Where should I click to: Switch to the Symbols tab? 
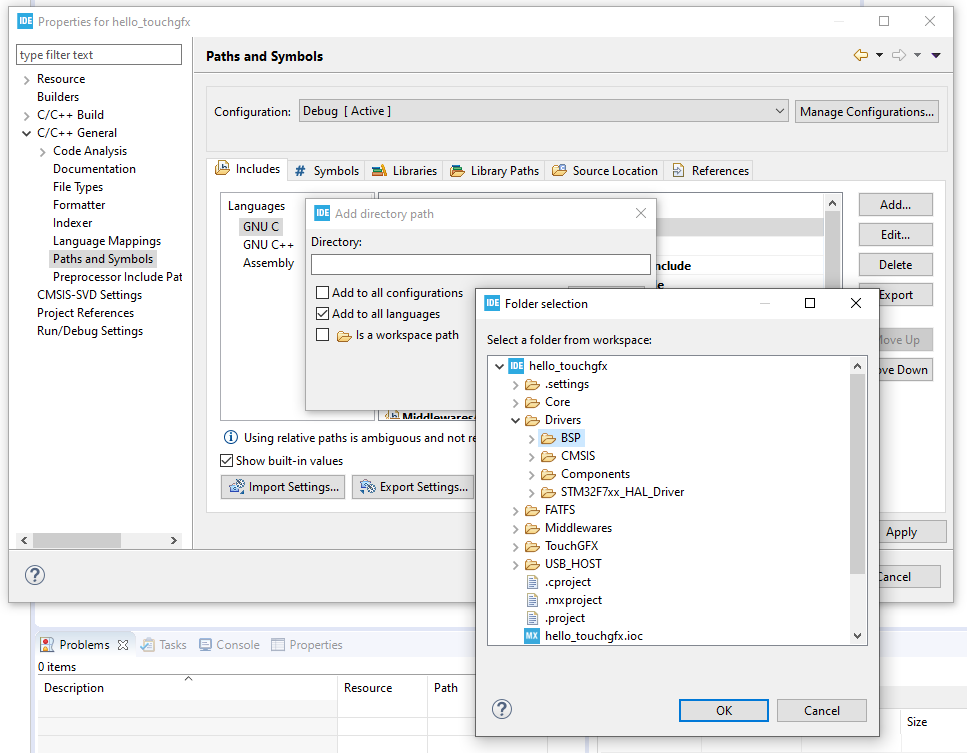[326, 171]
